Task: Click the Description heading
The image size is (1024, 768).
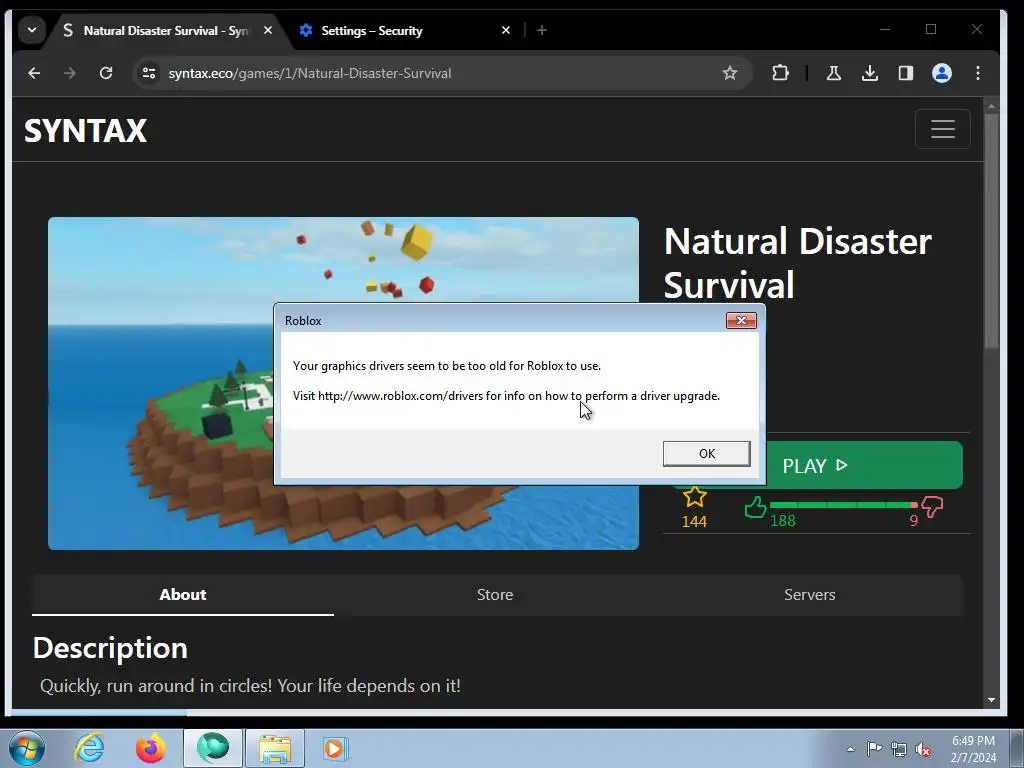Action: click(x=110, y=648)
